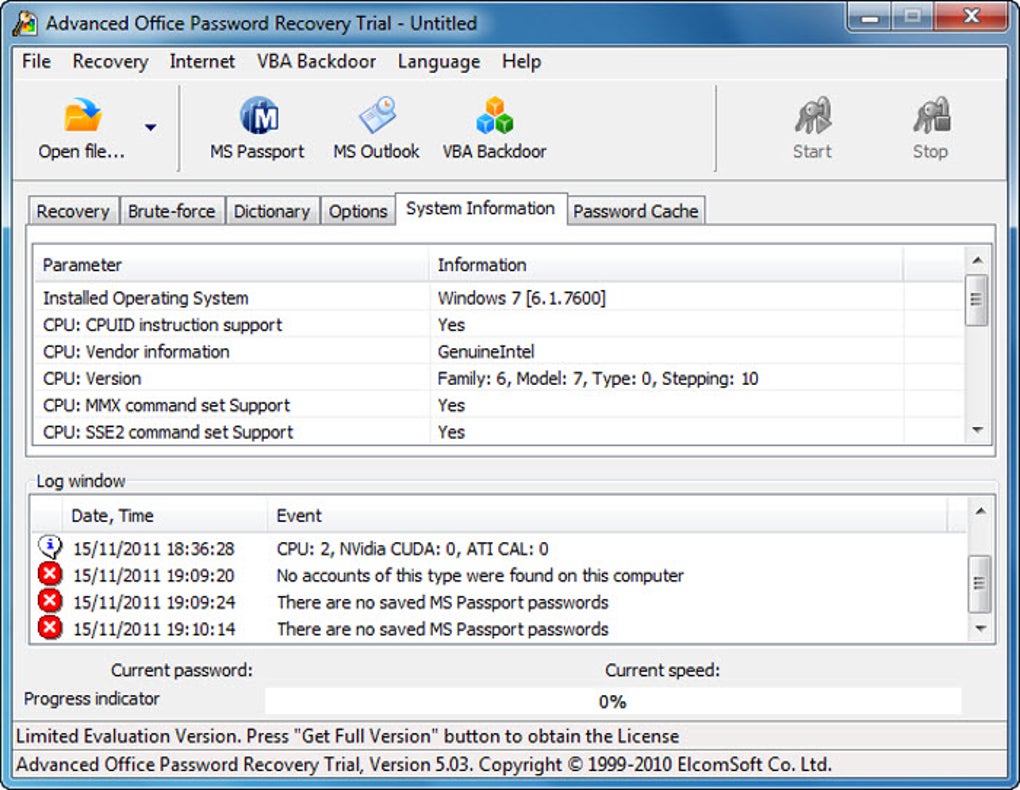1020x790 pixels.
Task: Click the application icon in title bar
Action: pos(25,23)
